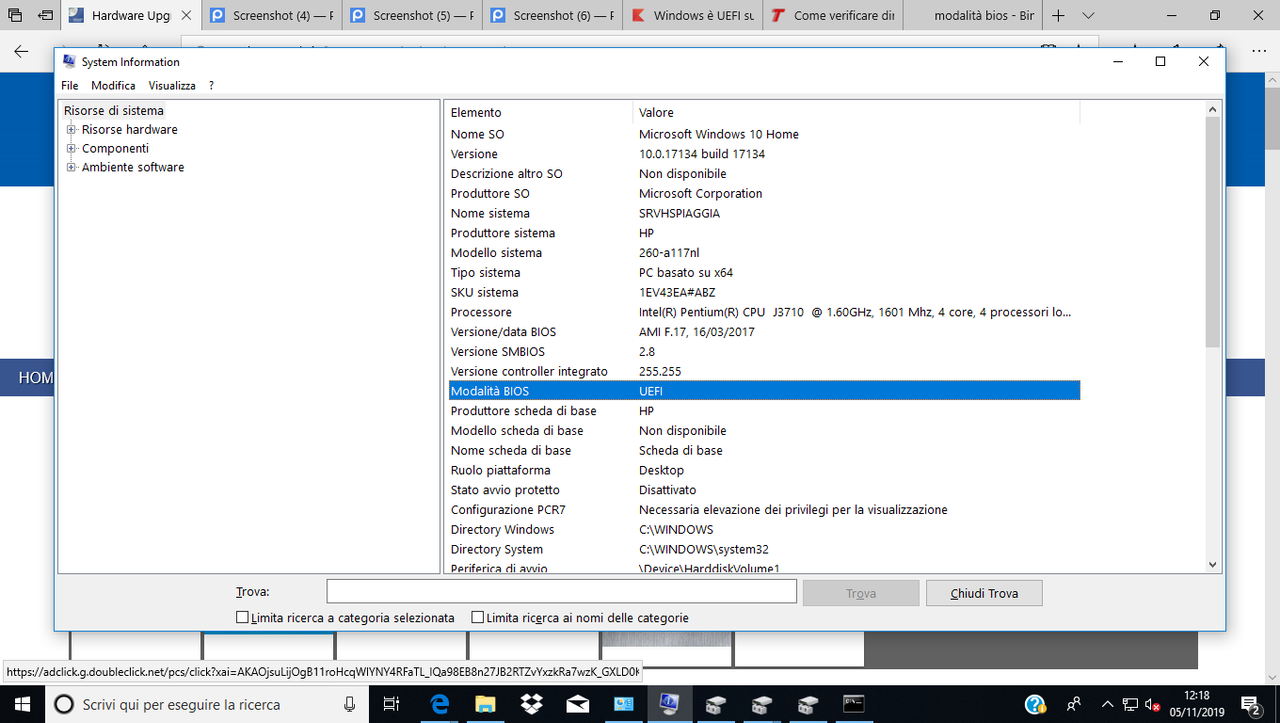Click the blue help question-mark tray icon
The width and height of the screenshot is (1280, 723).
(x=1036, y=704)
